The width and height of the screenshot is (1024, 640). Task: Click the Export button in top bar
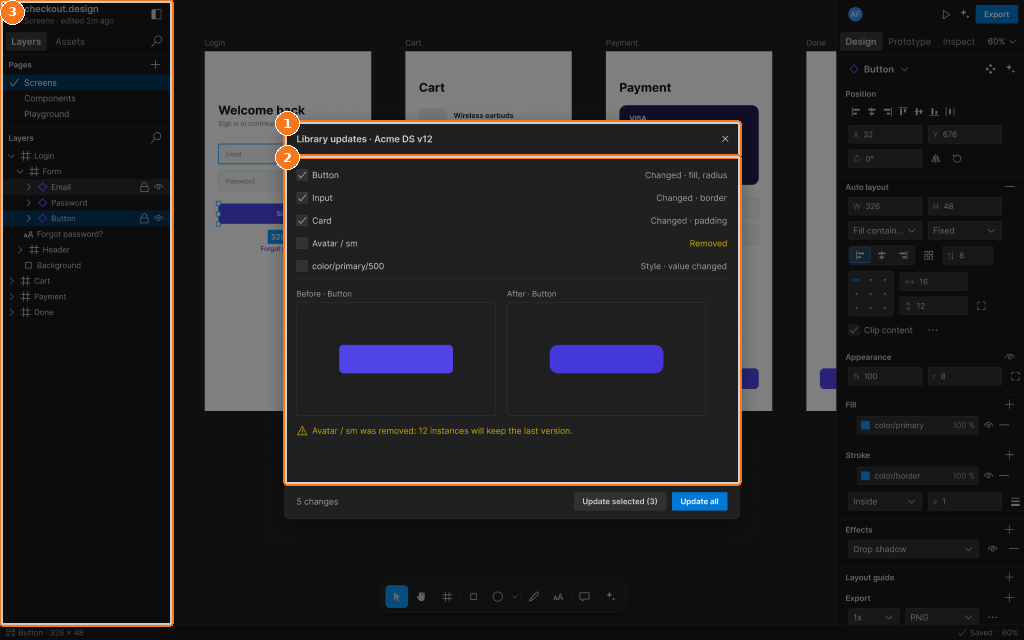pyautogui.click(x=996, y=14)
